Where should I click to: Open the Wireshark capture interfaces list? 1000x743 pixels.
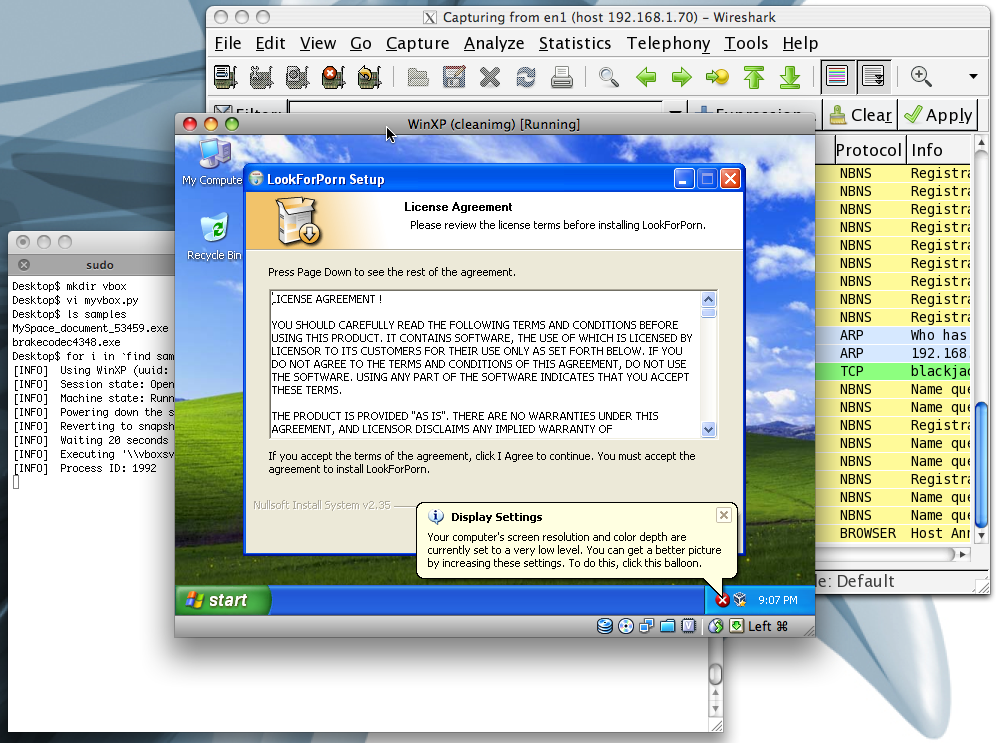225,77
